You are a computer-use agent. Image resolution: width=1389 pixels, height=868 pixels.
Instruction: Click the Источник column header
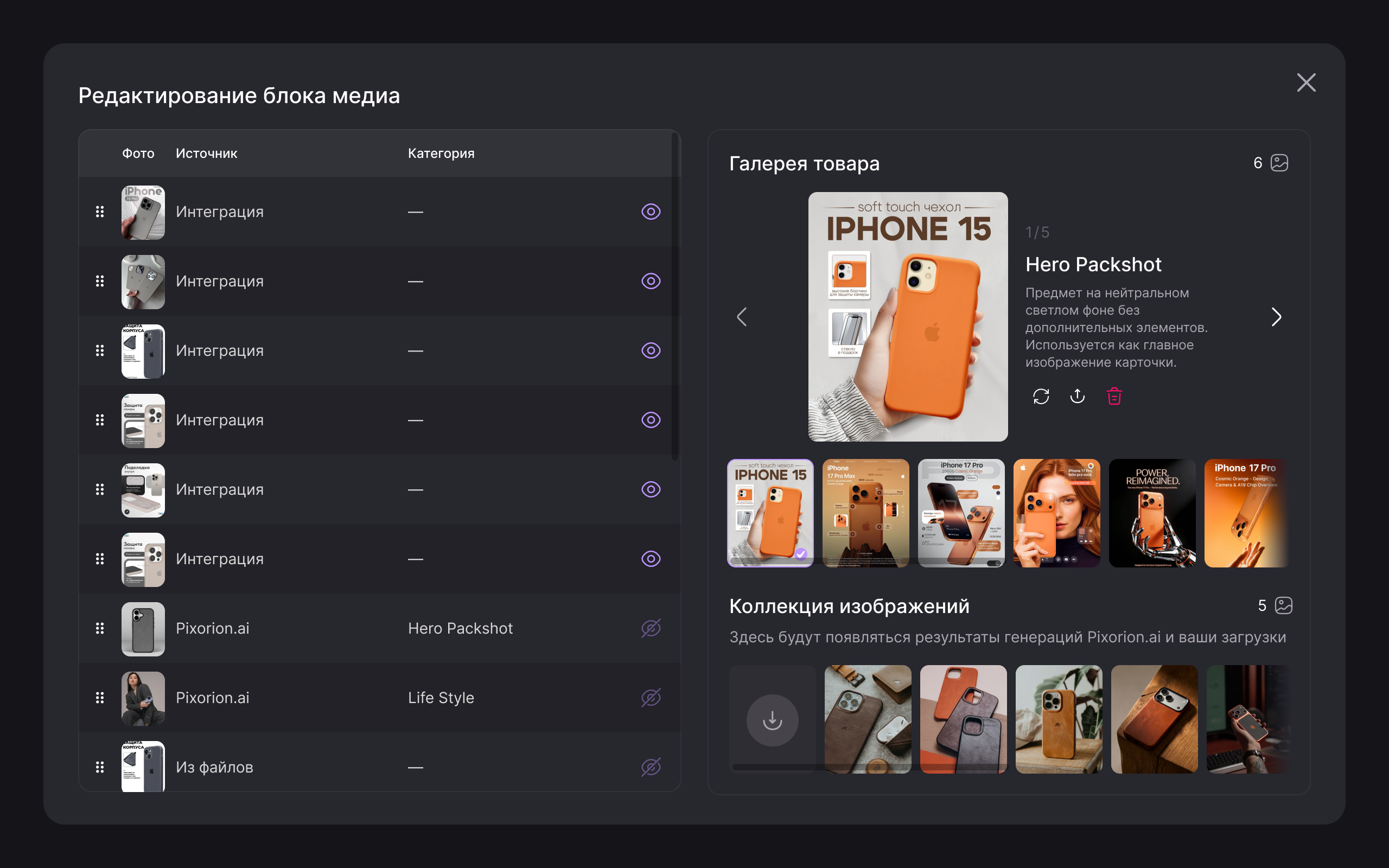click(x=206, y=154)
